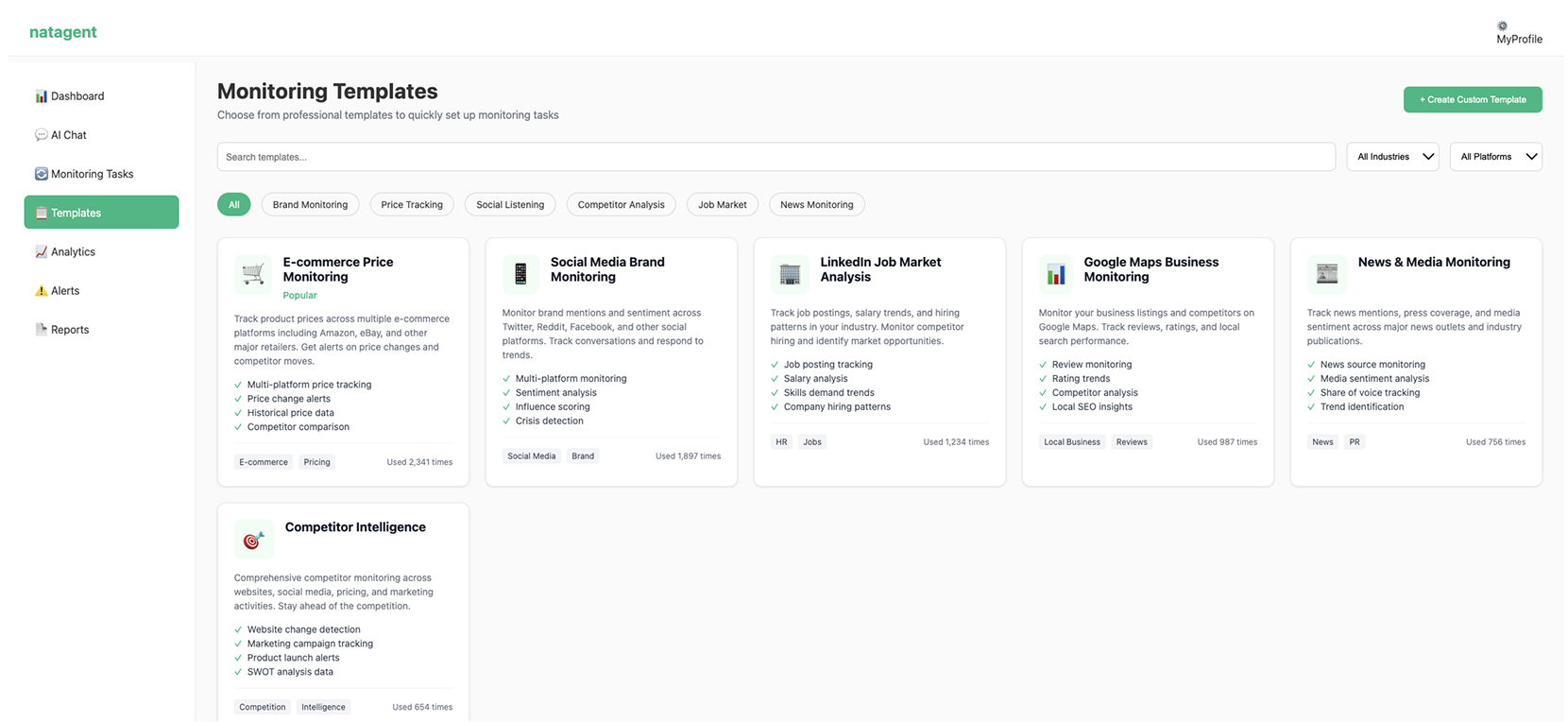Click Create Custom Template button
Screen dimensions: 1568x722
coord(1472,99)
